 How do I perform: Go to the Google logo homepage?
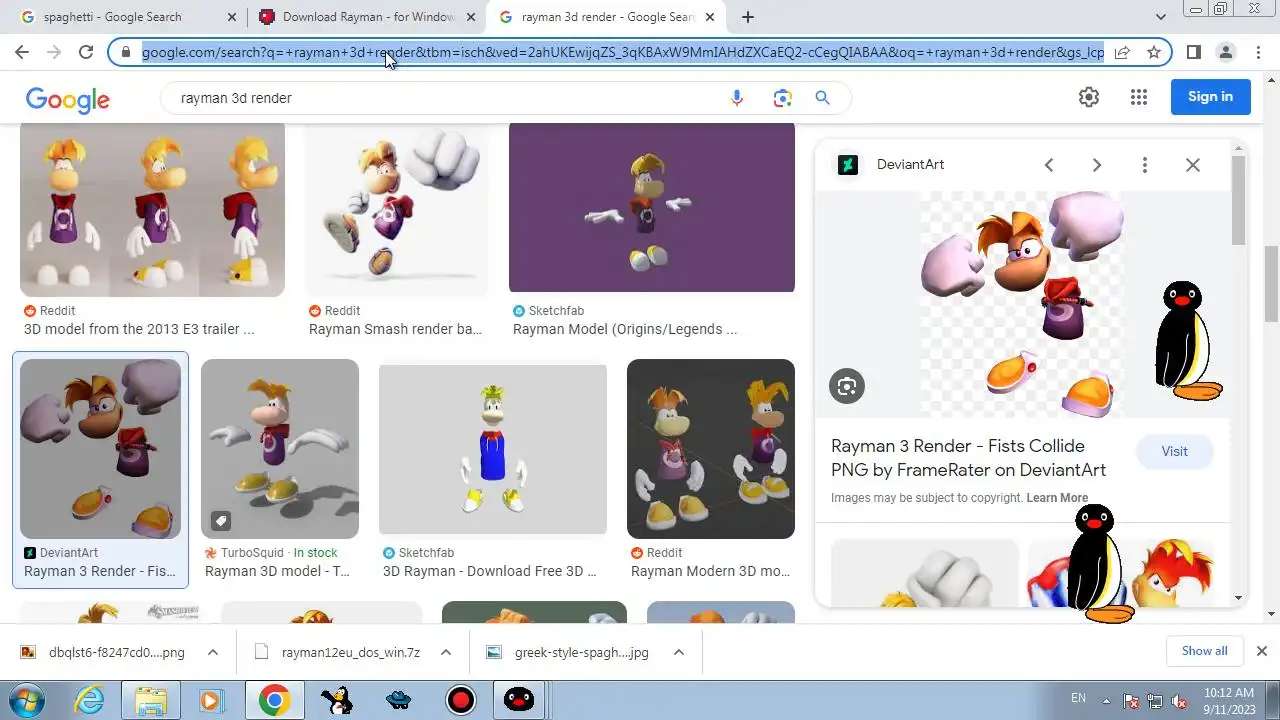tap(68, 98)
